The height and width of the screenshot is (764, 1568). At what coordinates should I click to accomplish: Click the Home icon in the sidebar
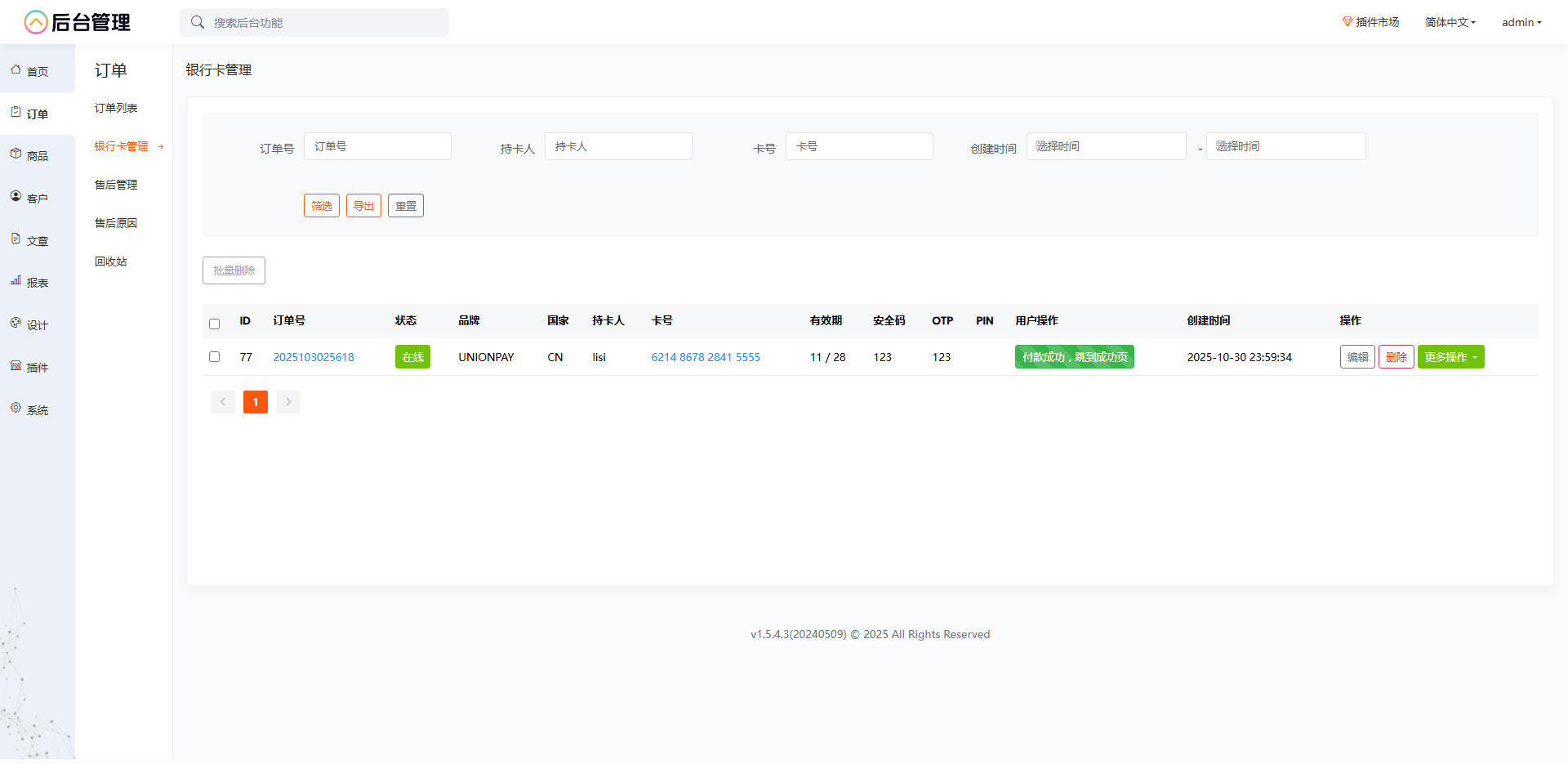point(16,70)
